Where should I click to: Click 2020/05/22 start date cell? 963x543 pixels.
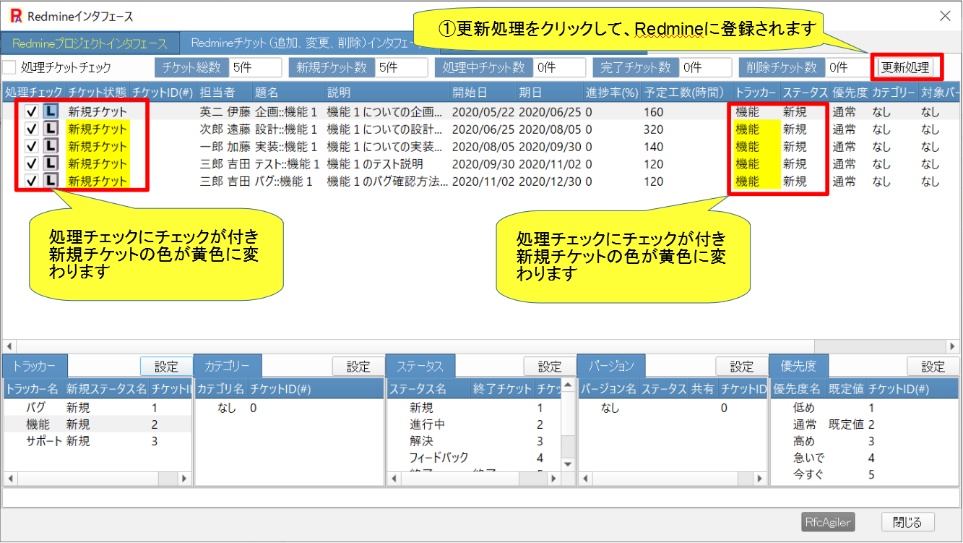coord(484,112)
